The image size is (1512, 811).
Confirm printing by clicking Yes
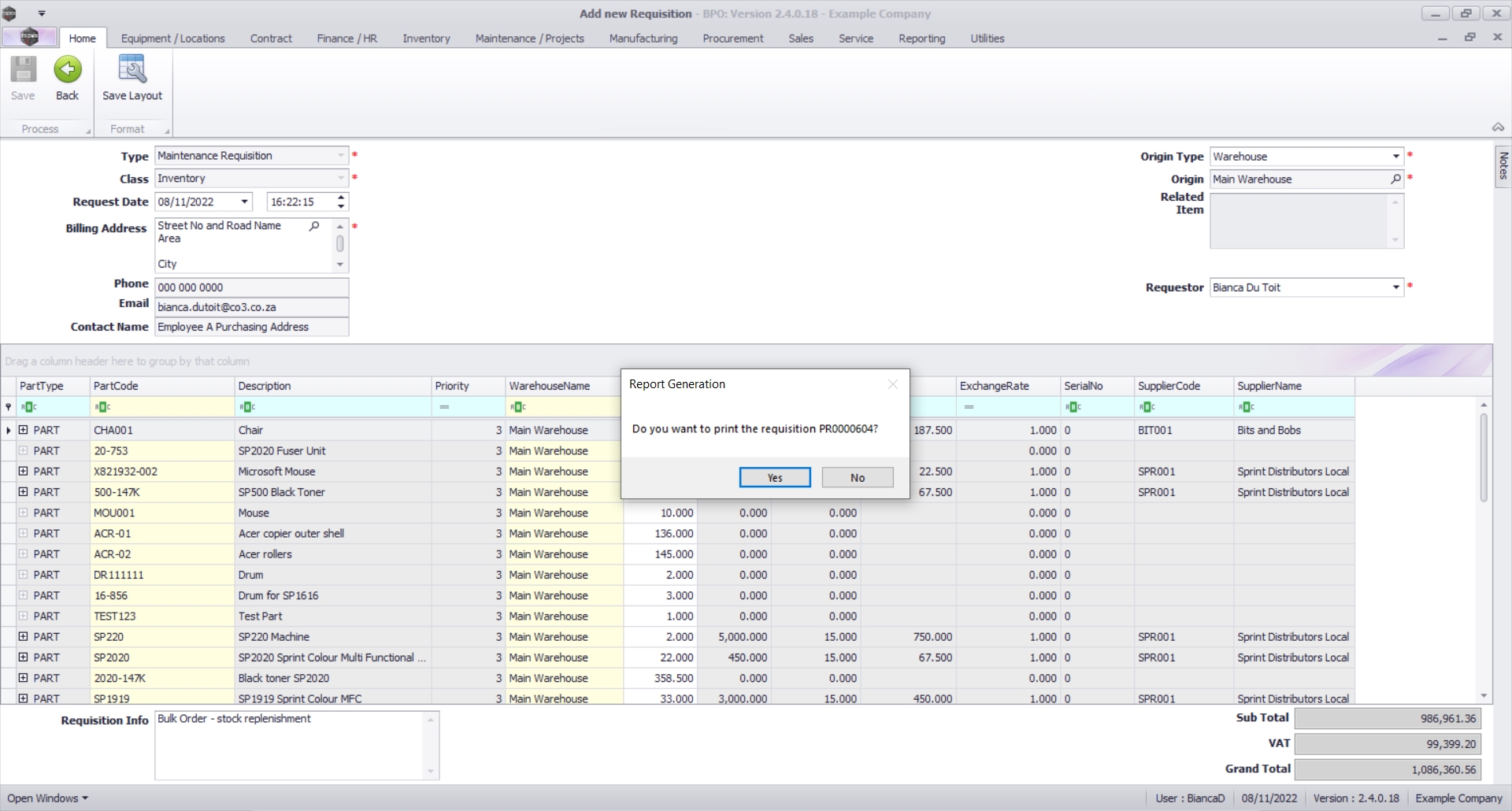coord(774,478)
